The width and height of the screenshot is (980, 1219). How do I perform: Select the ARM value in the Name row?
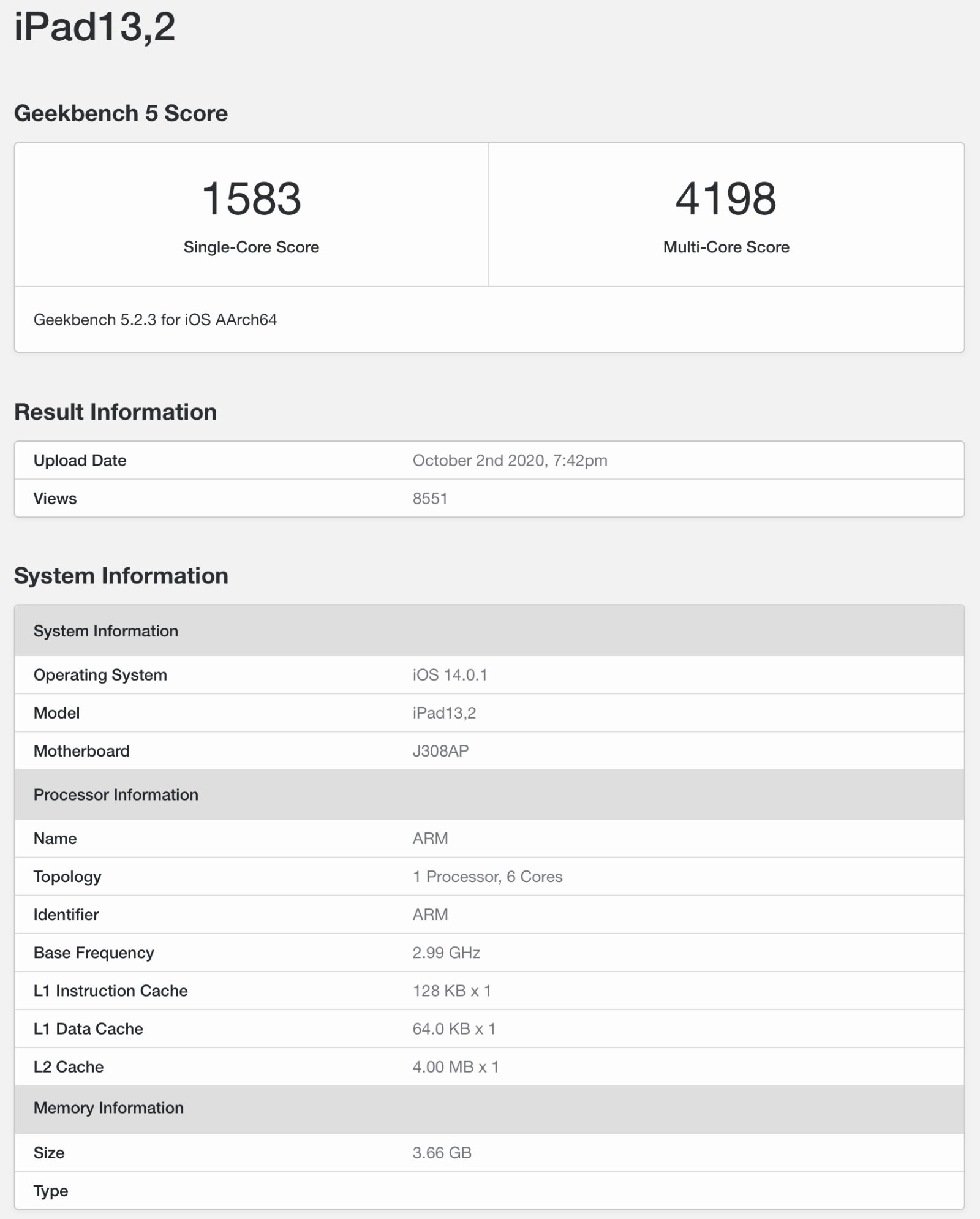point(430,839)
